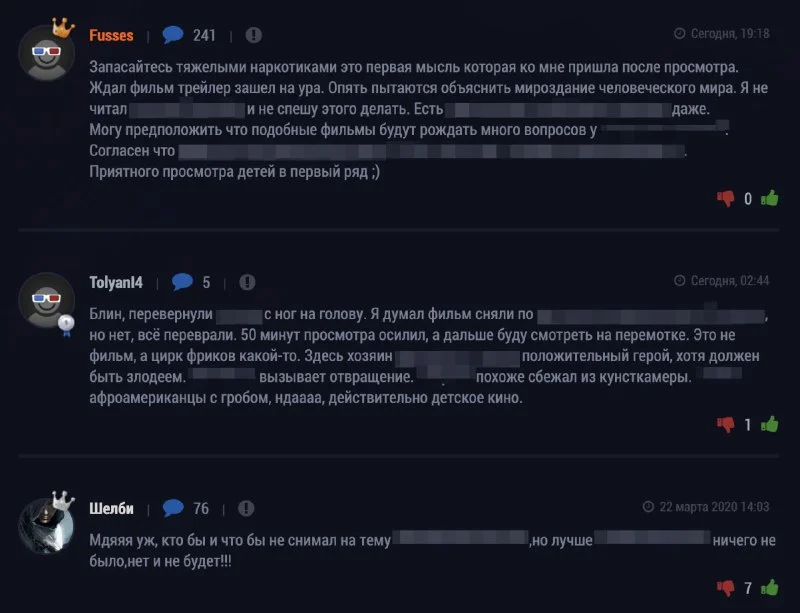Like TolyanI4's comment

(770, 424)
